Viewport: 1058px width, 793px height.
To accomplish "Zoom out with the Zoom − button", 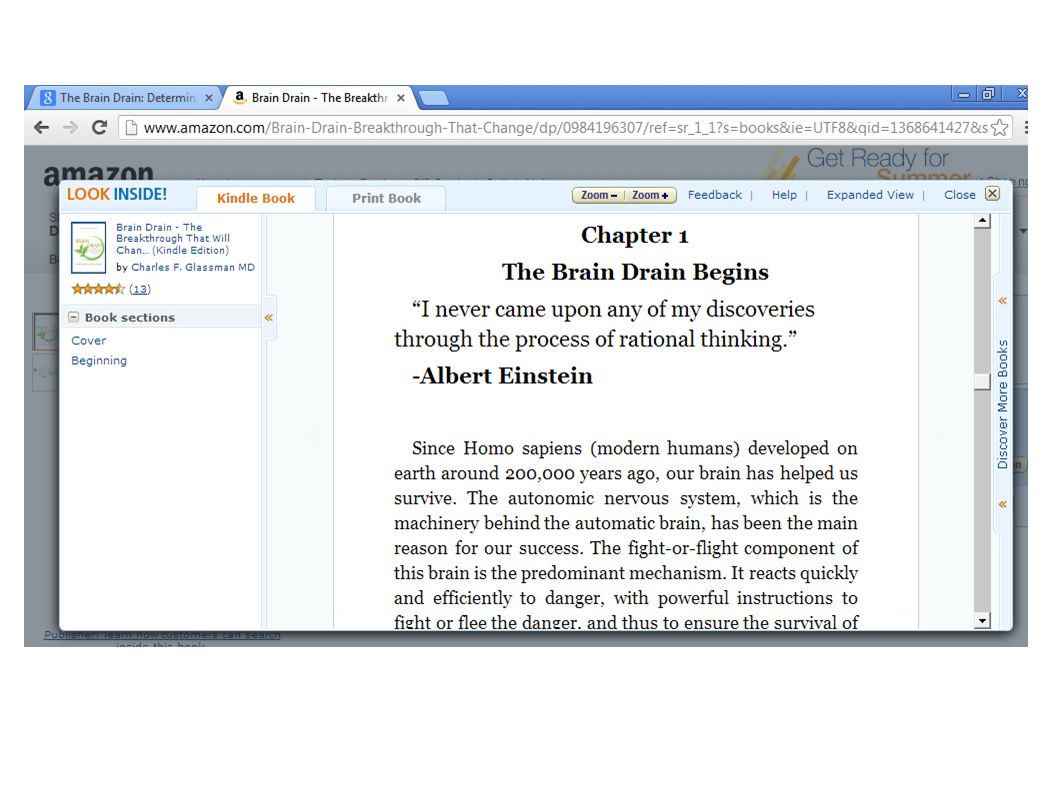I will 598,195.
